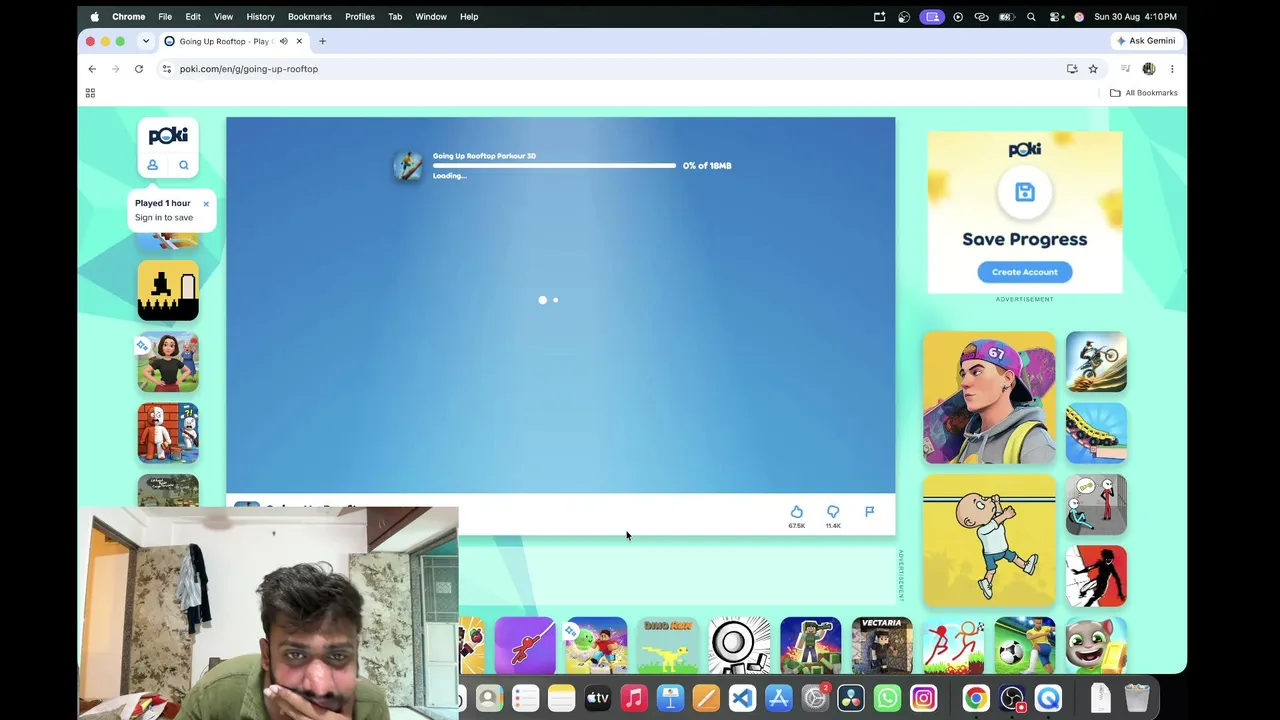Open the Bookmarks menu
The image size is (1280, 720).
310,16
